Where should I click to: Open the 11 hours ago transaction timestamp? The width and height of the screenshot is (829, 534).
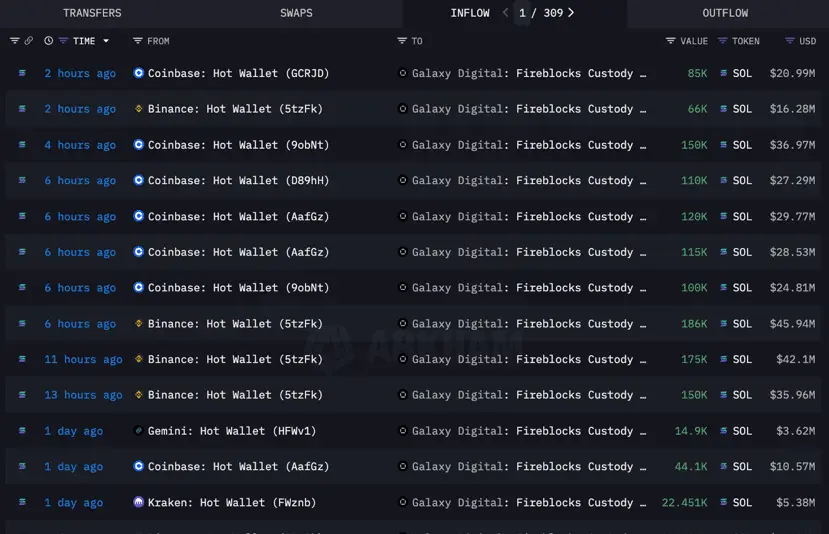coord(83,360)
